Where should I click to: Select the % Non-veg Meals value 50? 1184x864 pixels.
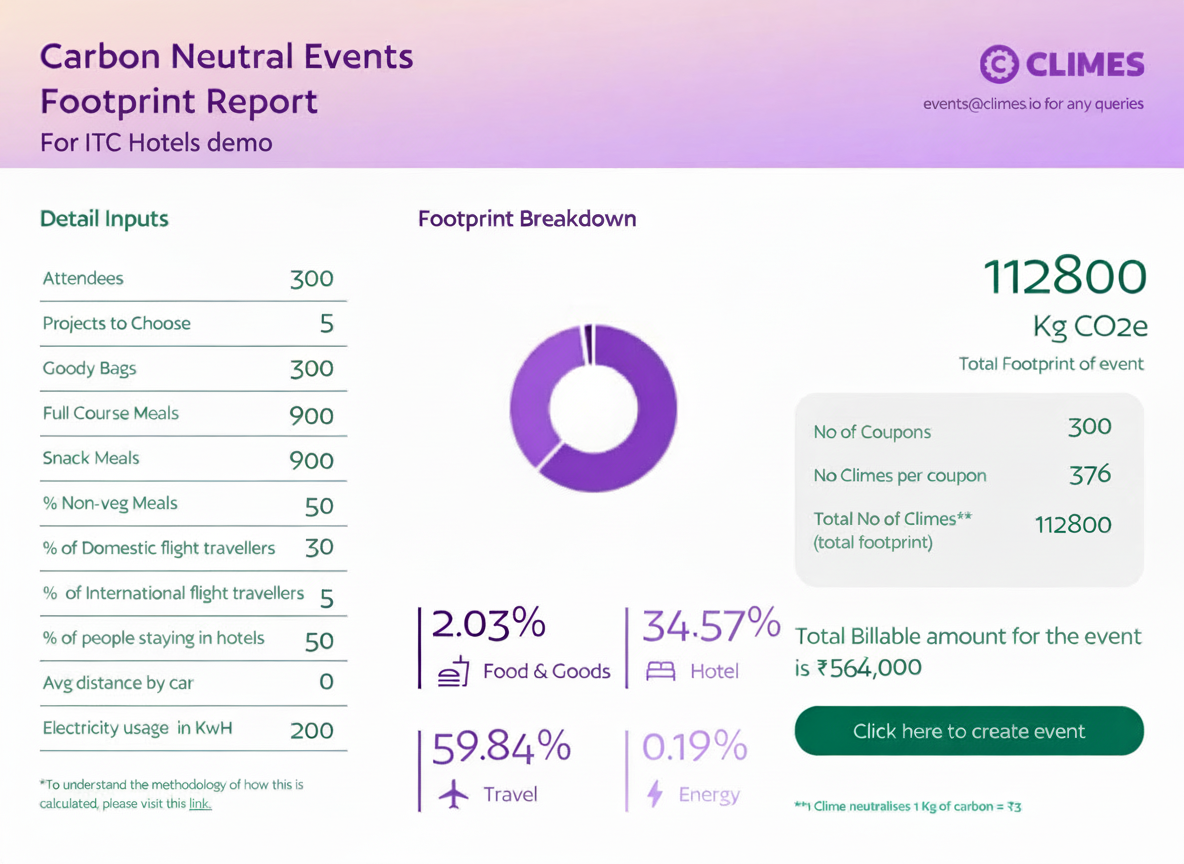(319, 506)
